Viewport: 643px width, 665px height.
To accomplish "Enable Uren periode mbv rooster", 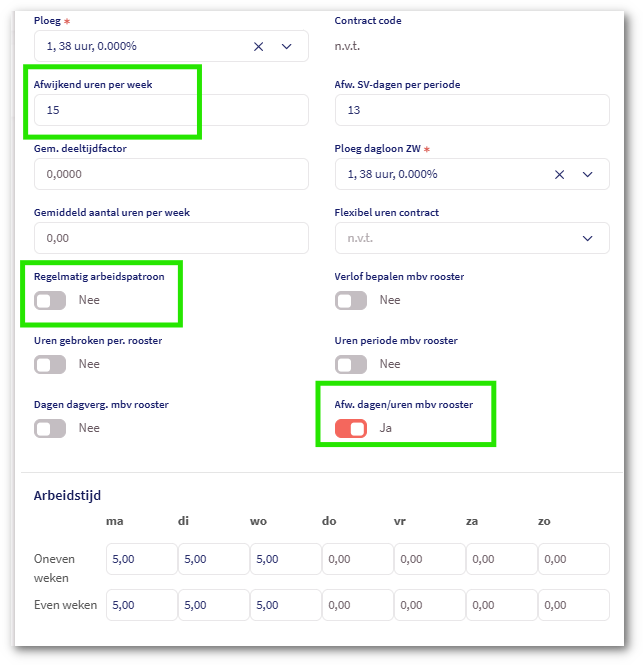I will [351, 364].
